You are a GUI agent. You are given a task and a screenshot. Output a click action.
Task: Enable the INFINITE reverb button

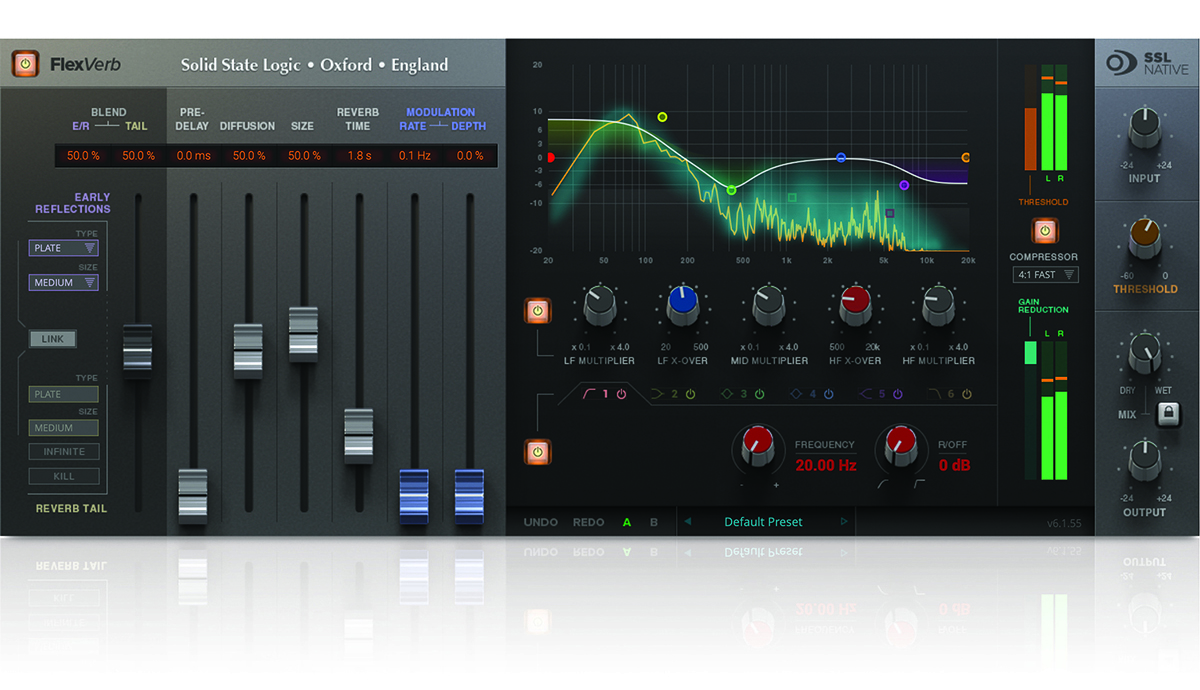[64, 452]
